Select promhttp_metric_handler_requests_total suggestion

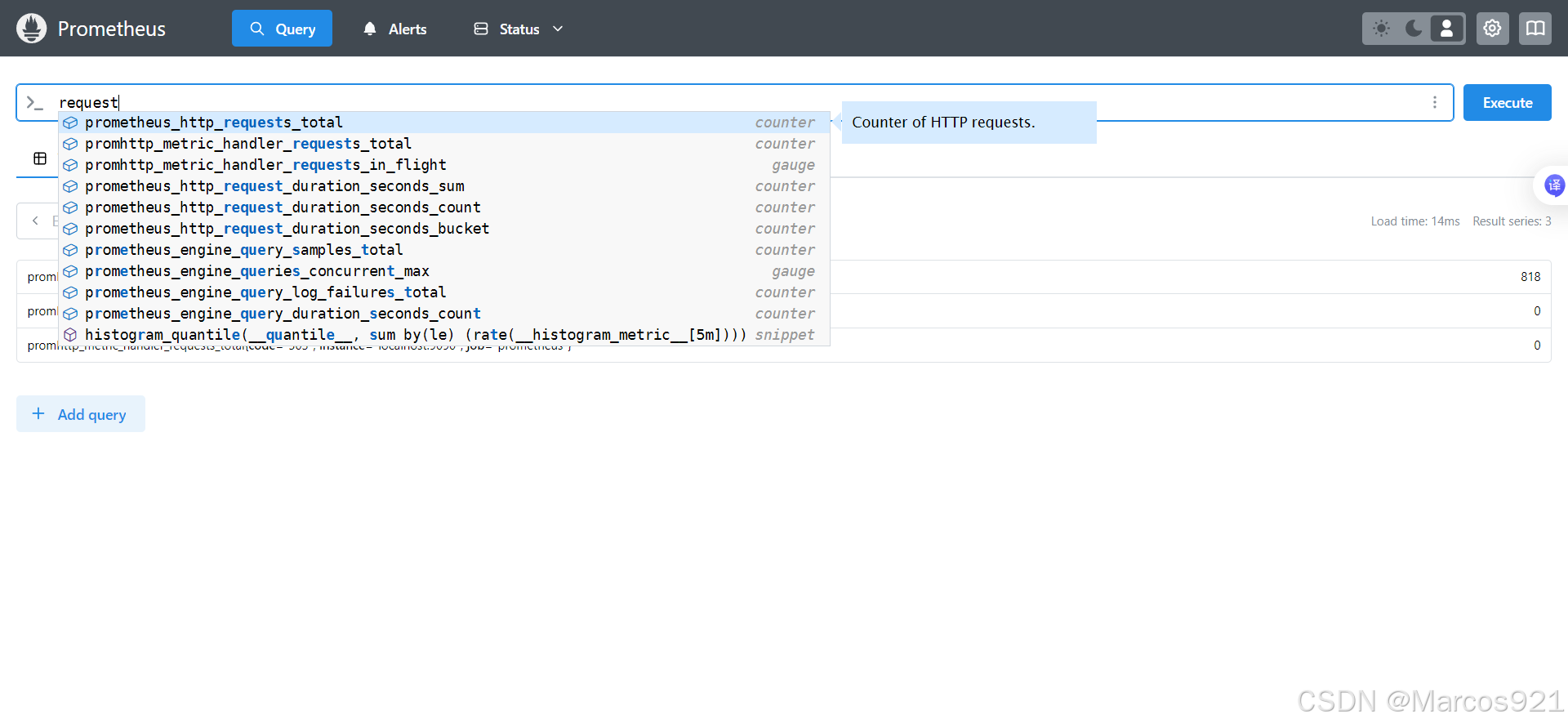point(444,144)
